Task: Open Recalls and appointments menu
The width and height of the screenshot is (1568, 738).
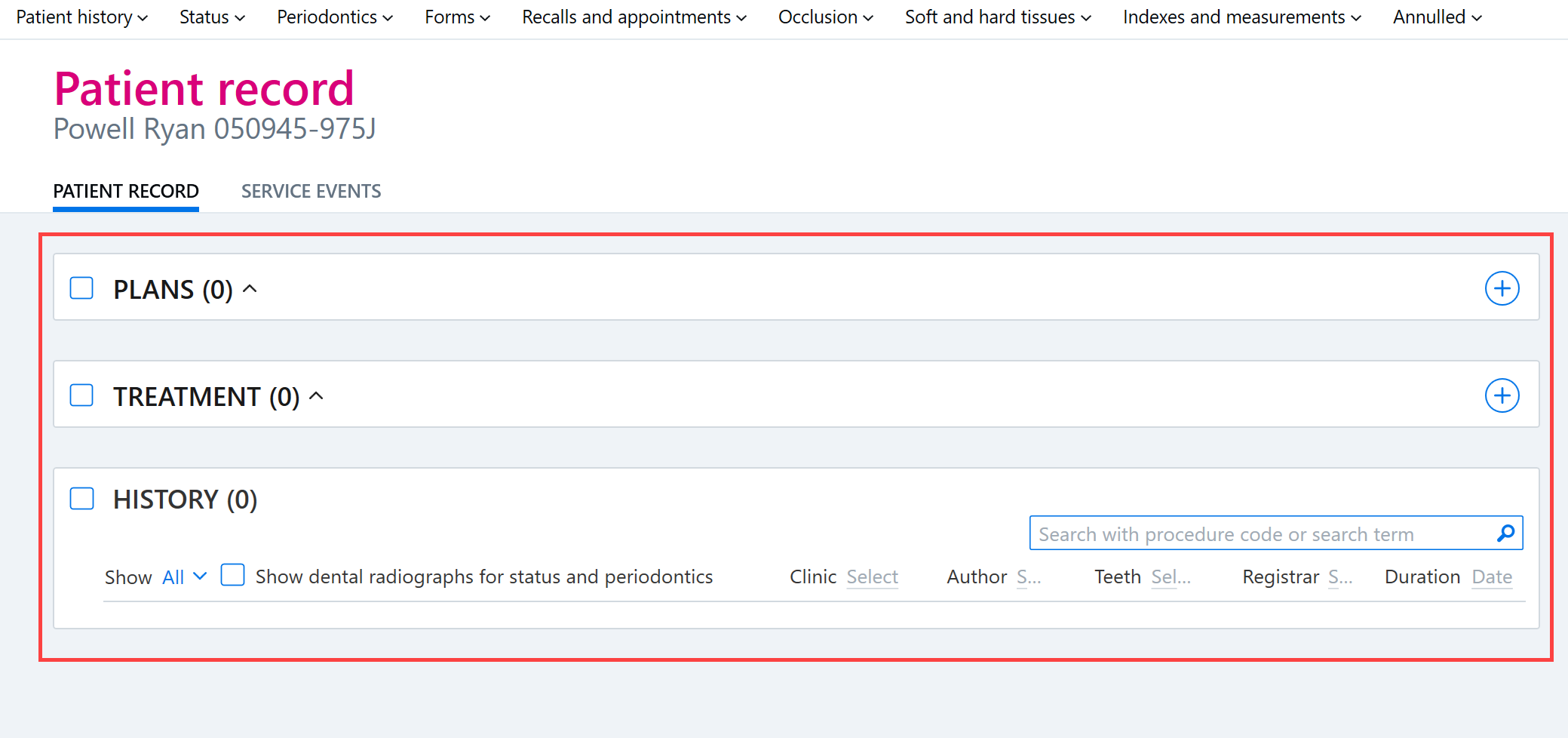Action: coord(634,17)
